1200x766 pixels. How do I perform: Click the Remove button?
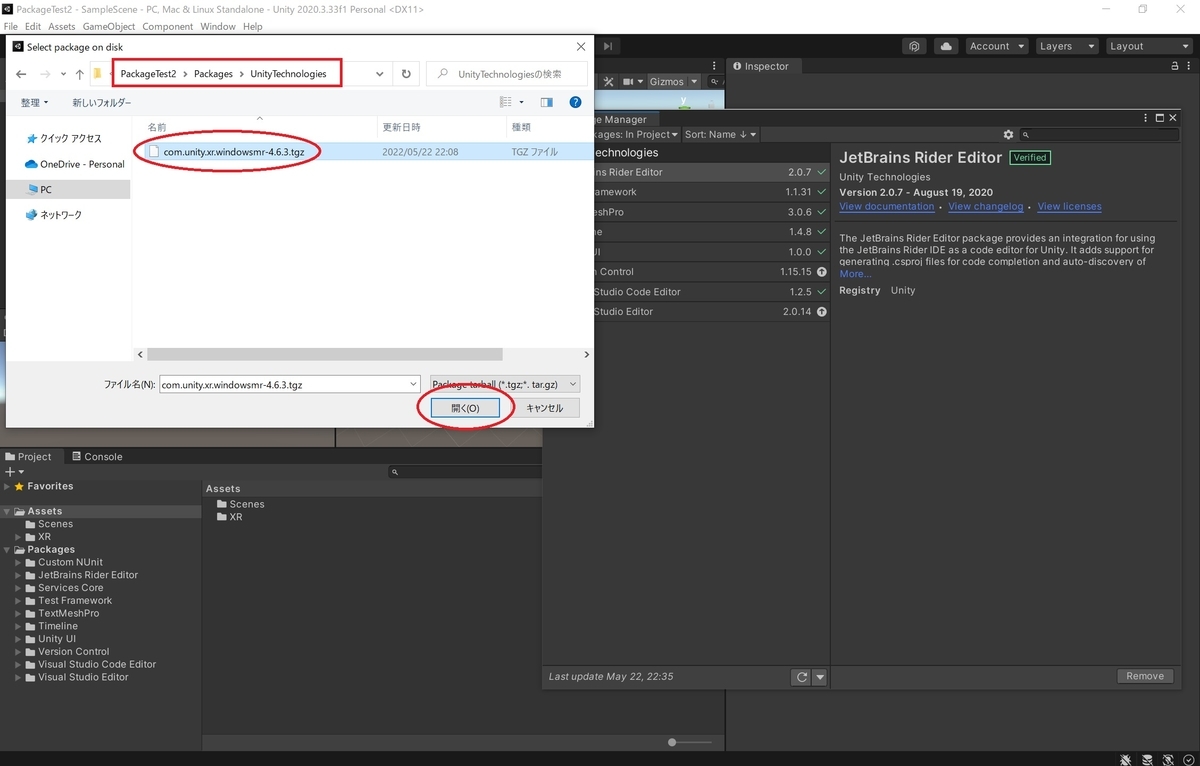(1144, 676)
